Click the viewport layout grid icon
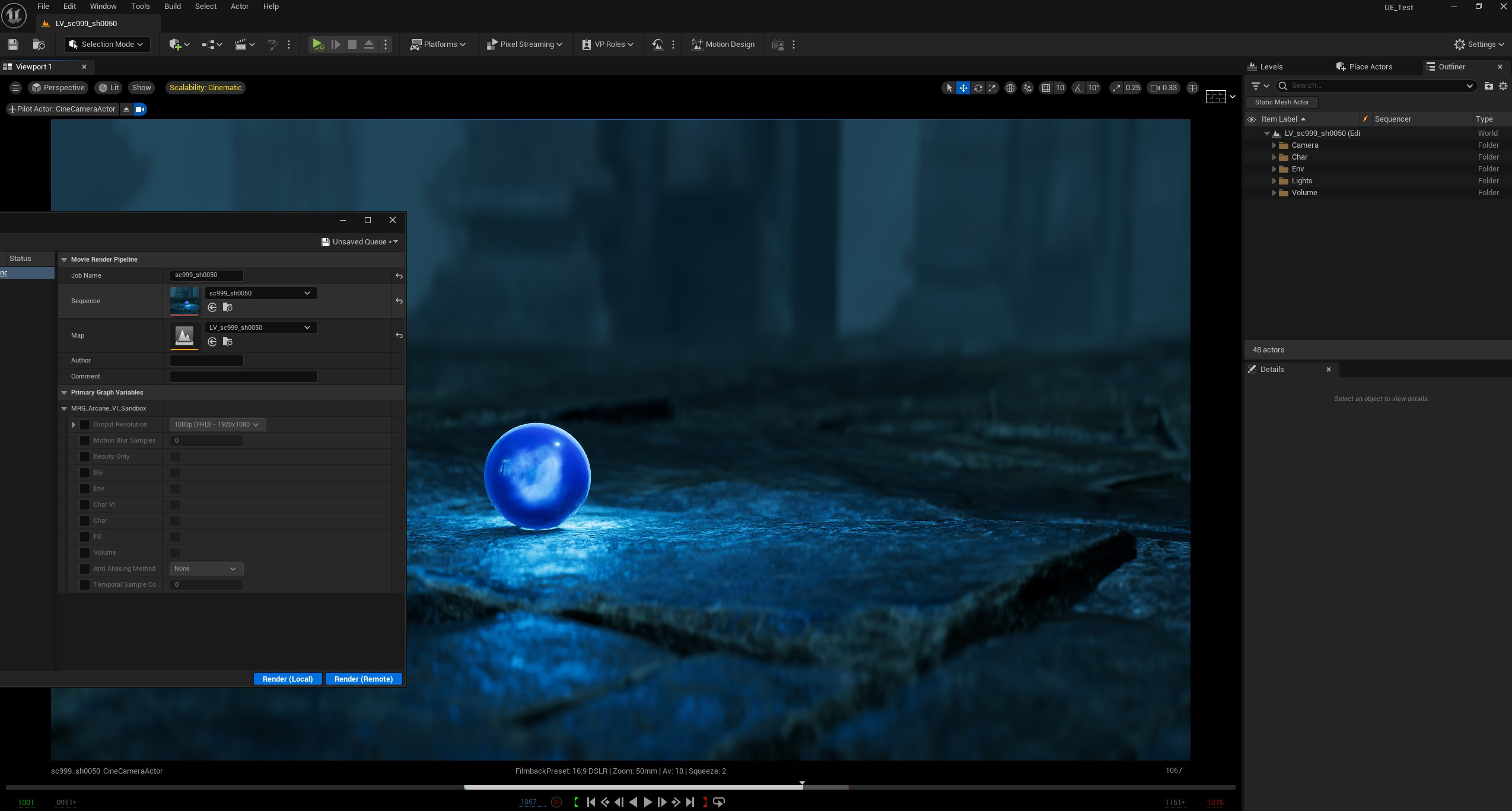 [1192, 88]
